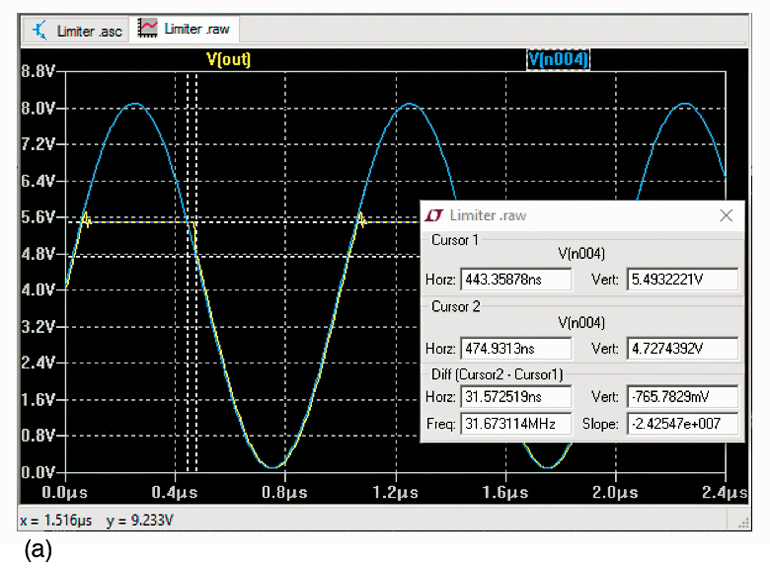Viewport: 770px width, 570px height.
Task: Click the Diff Horz value field
Action: pyautogui.click(x=515, y=399)
